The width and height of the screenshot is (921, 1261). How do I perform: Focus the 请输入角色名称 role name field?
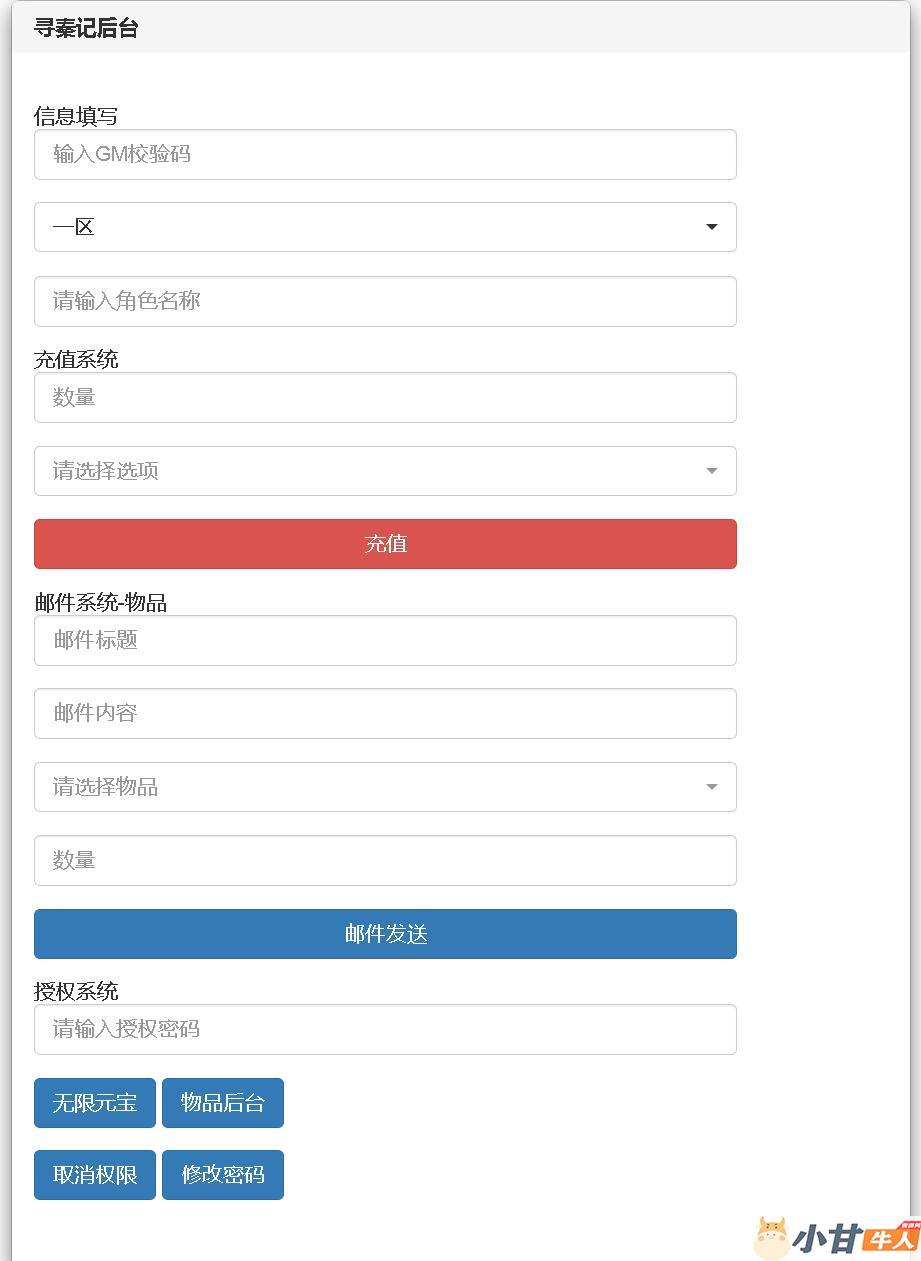385,301
